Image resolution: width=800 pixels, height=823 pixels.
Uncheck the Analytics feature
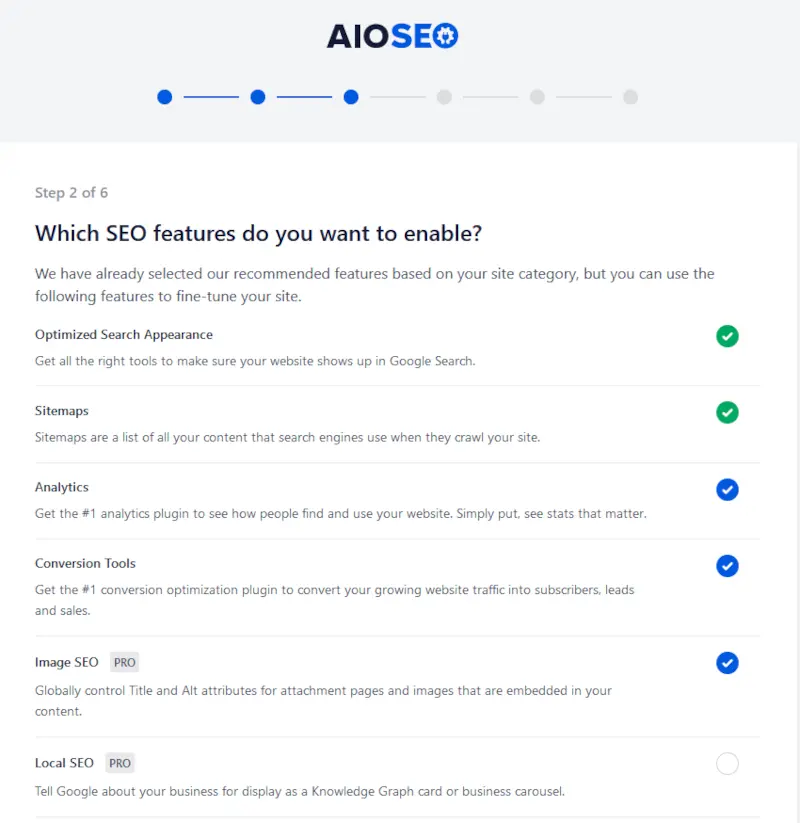coord(727,489)
